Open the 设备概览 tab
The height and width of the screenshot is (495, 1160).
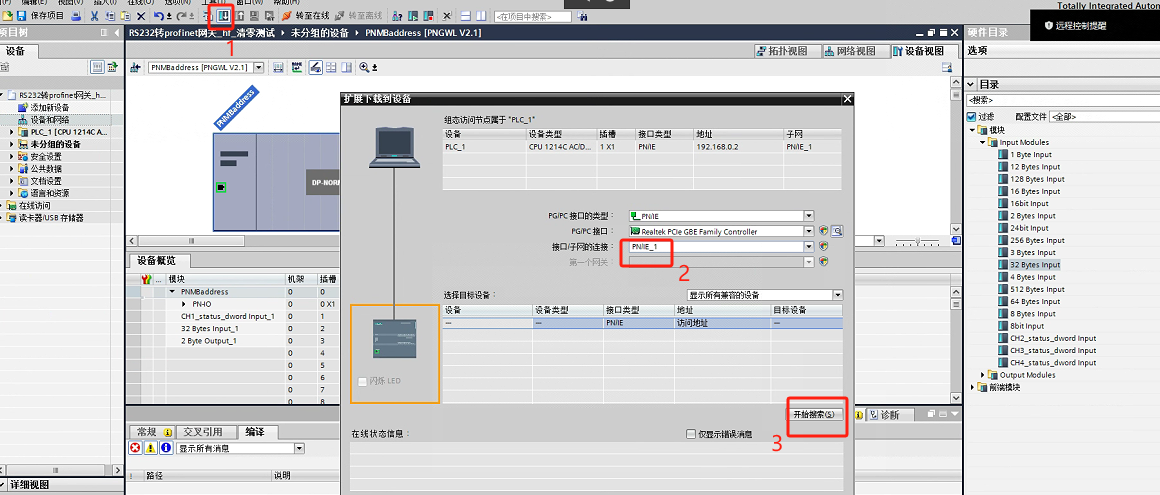(160, 260)
